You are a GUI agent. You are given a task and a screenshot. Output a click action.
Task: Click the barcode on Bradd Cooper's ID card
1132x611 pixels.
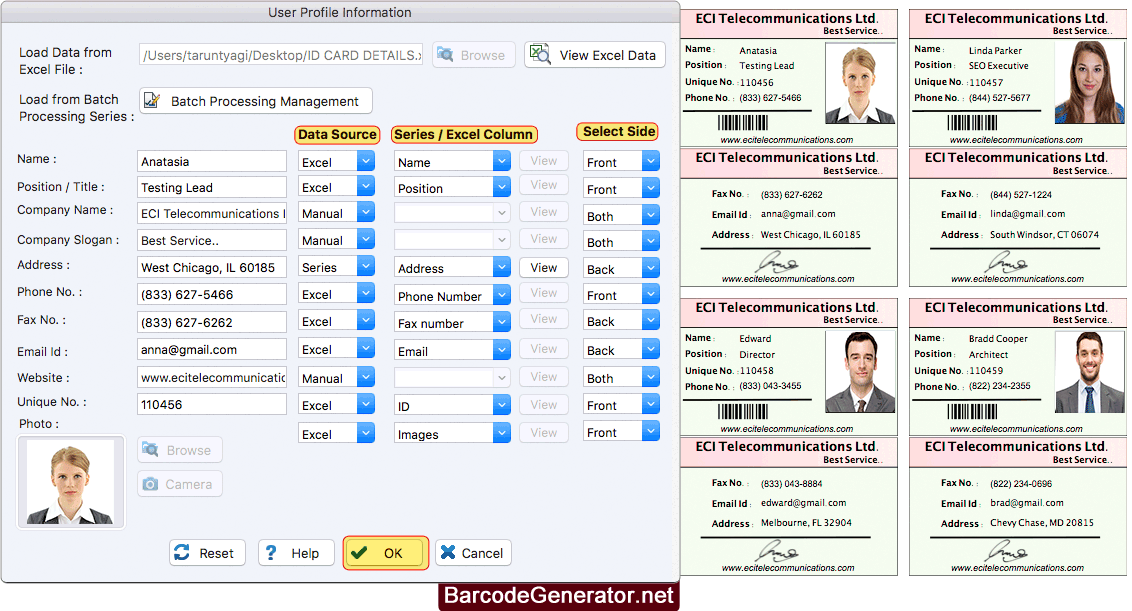972,412
